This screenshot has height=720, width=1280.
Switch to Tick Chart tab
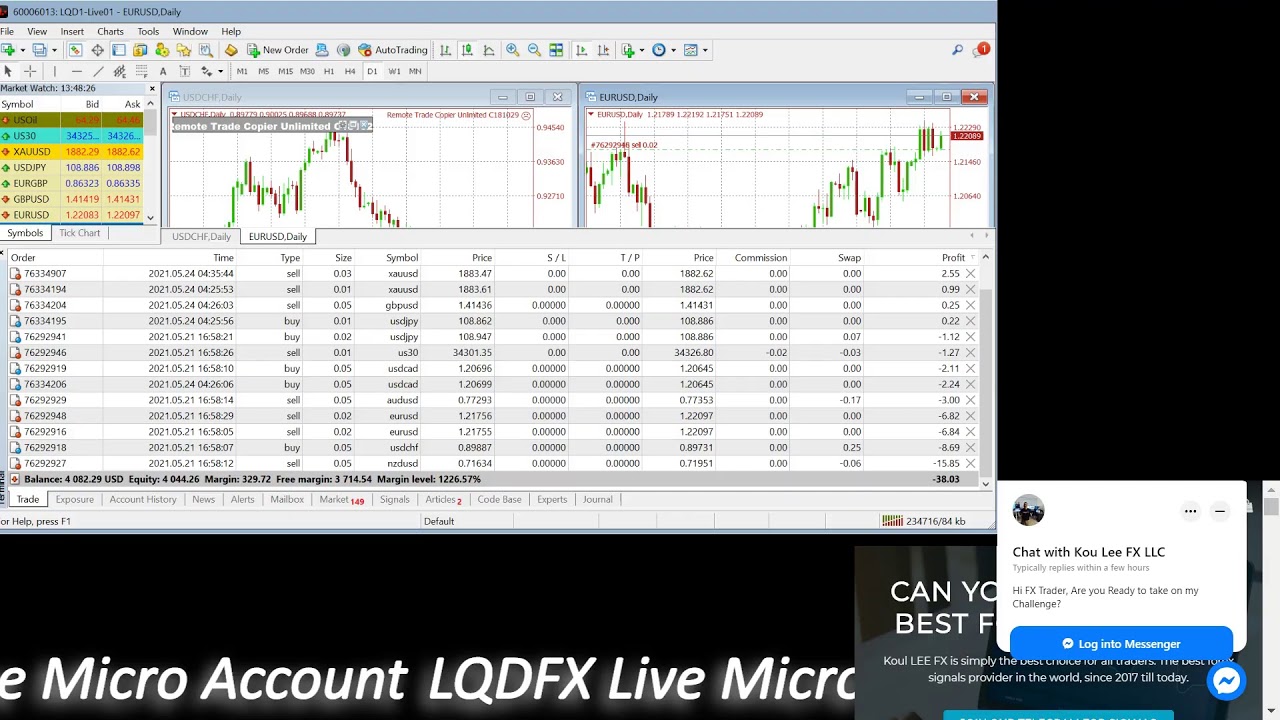click(x=80, y=233)
